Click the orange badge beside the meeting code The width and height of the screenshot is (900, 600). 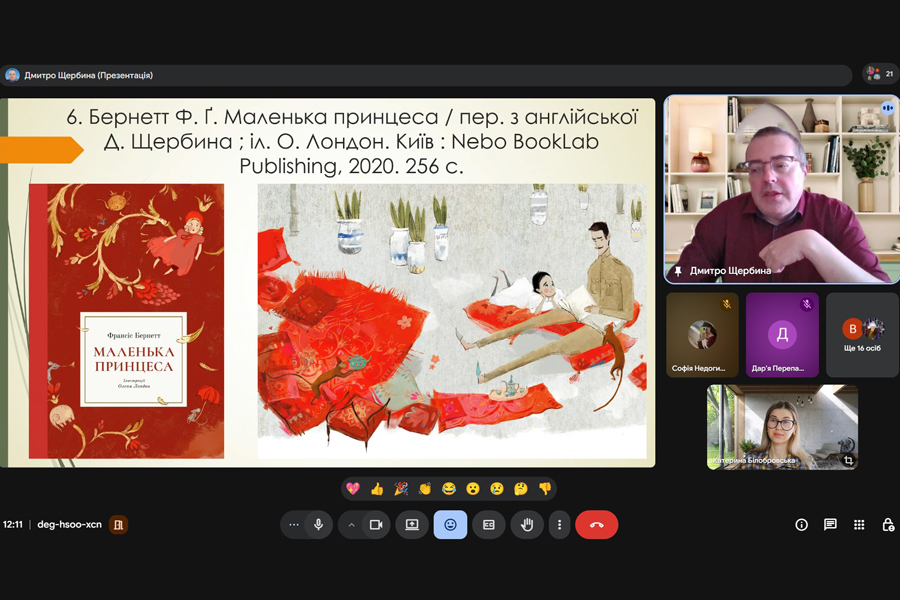point(119,524)
